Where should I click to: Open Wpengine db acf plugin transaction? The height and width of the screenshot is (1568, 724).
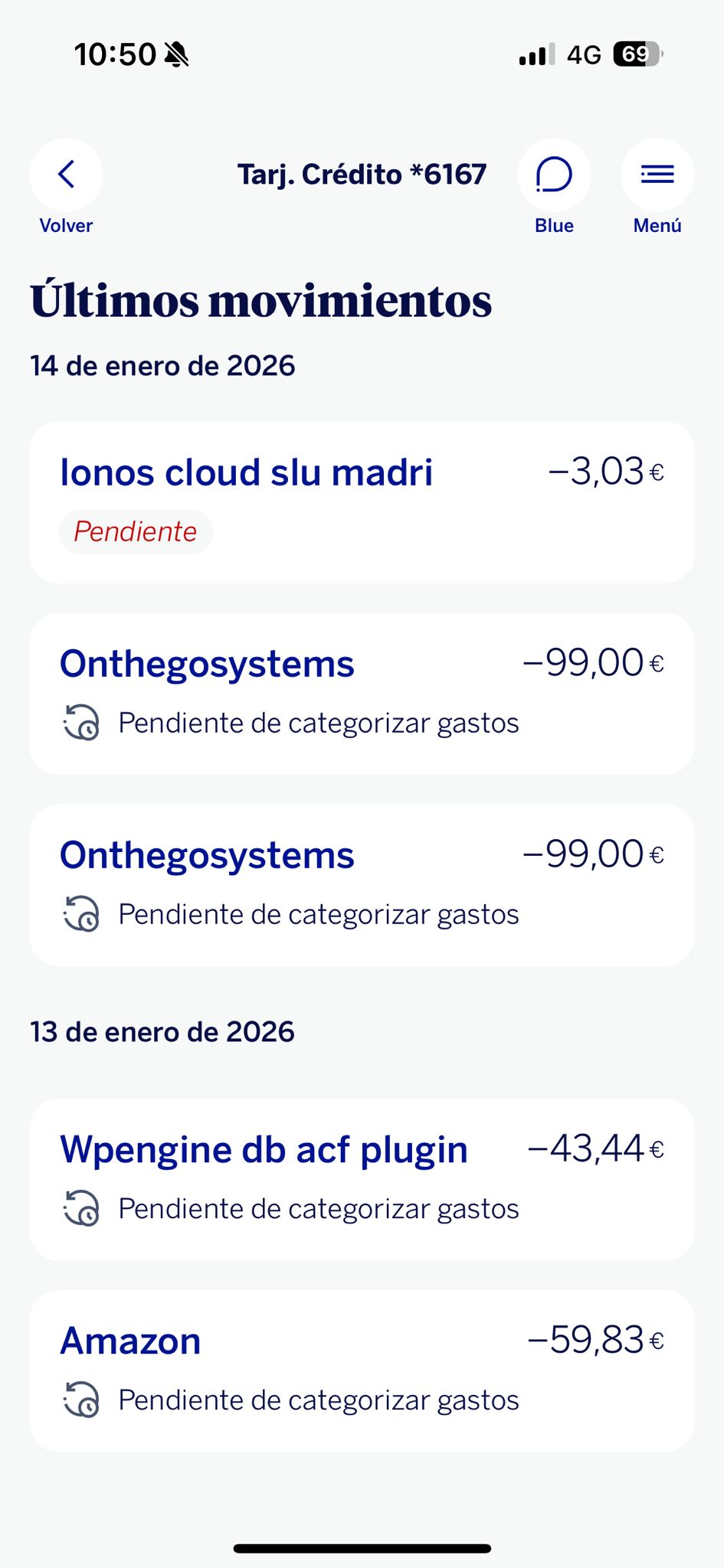264,1150
